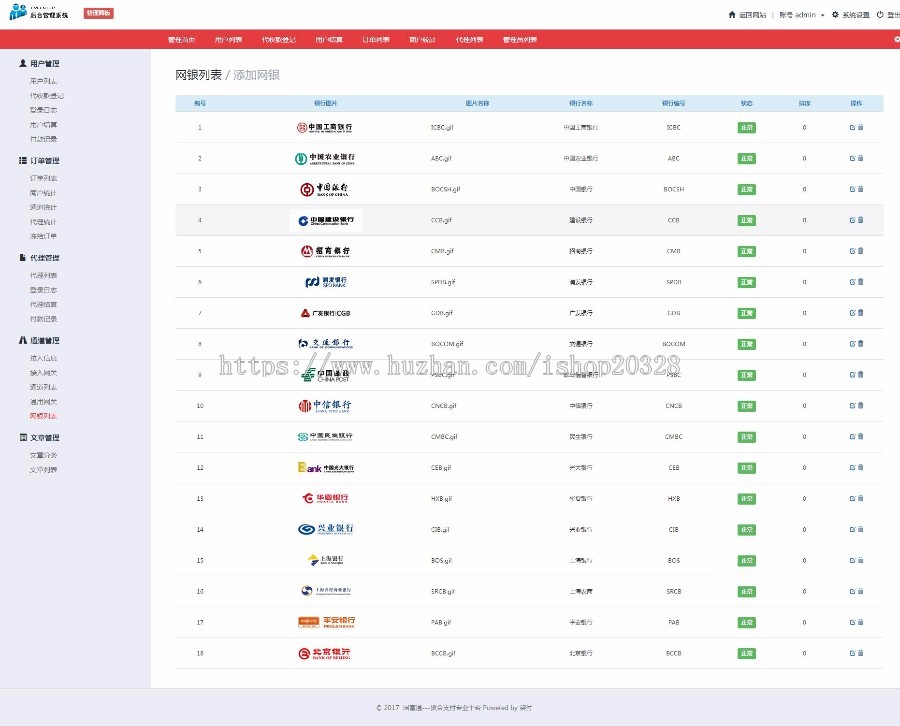Image resolution: width=900 pixels, height=726 pixels.
Task: Toggle the 正常 status badge on row 18
Action: pyautogui.click(x=747, y=652)
